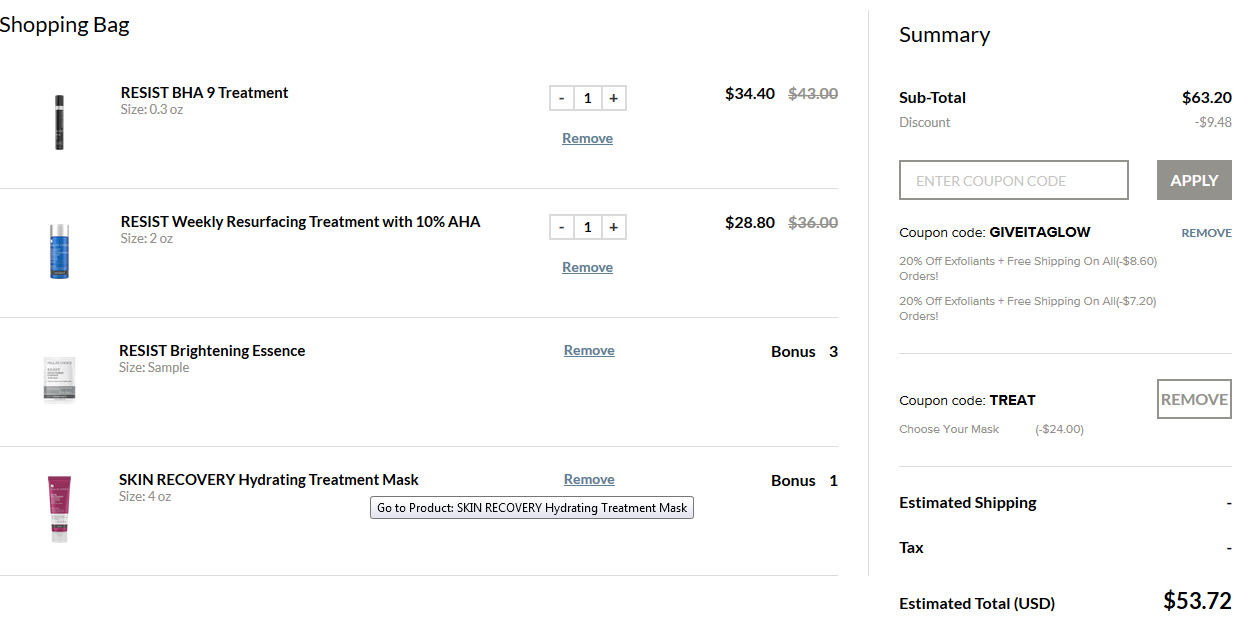Click the RESIST Brightening Essence sample image
This screenshot has height=619, width=1252.
pos(59,380)
